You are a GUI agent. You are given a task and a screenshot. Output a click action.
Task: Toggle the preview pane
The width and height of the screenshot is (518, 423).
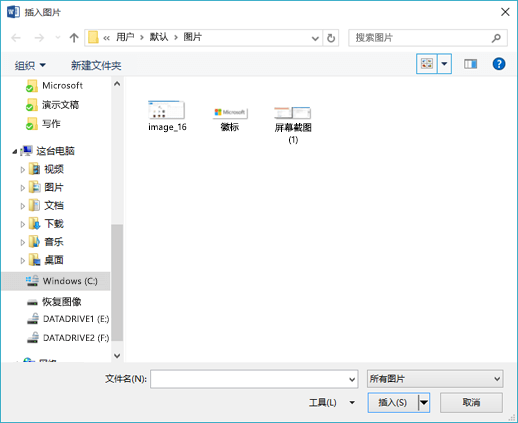click(x=470, y=64)
